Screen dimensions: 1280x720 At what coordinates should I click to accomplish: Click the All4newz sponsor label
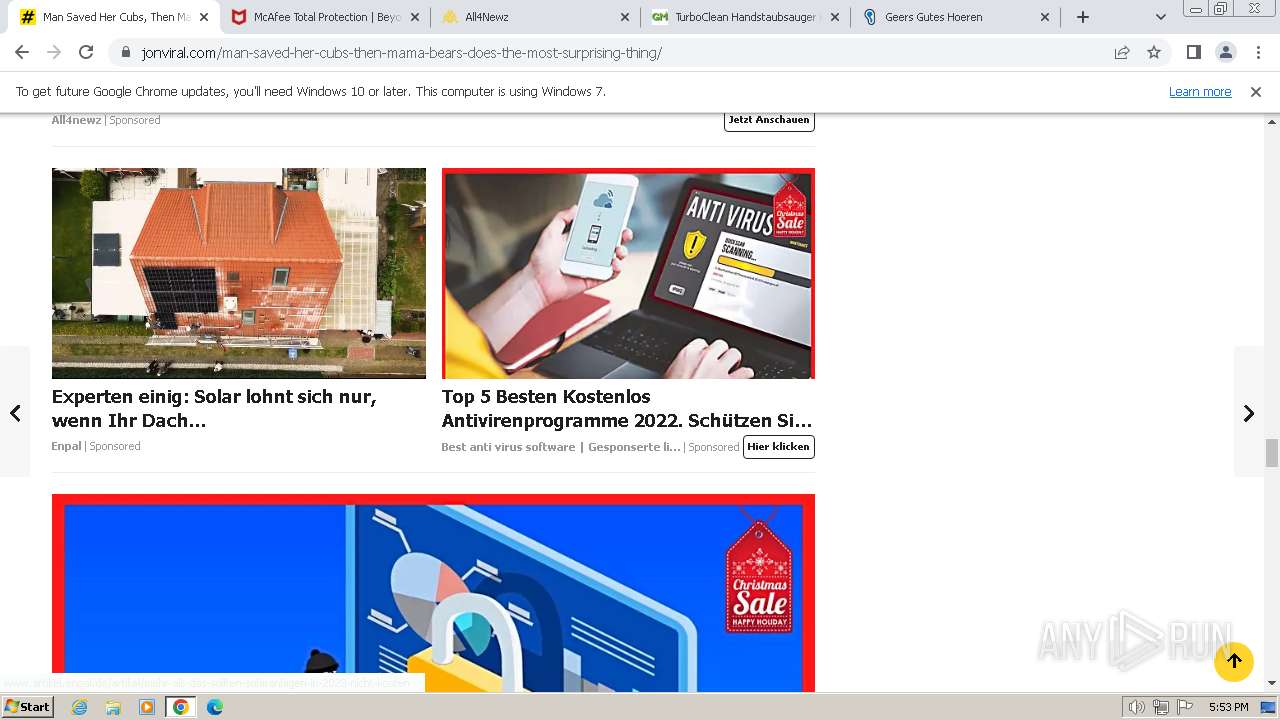coord(77,120)
